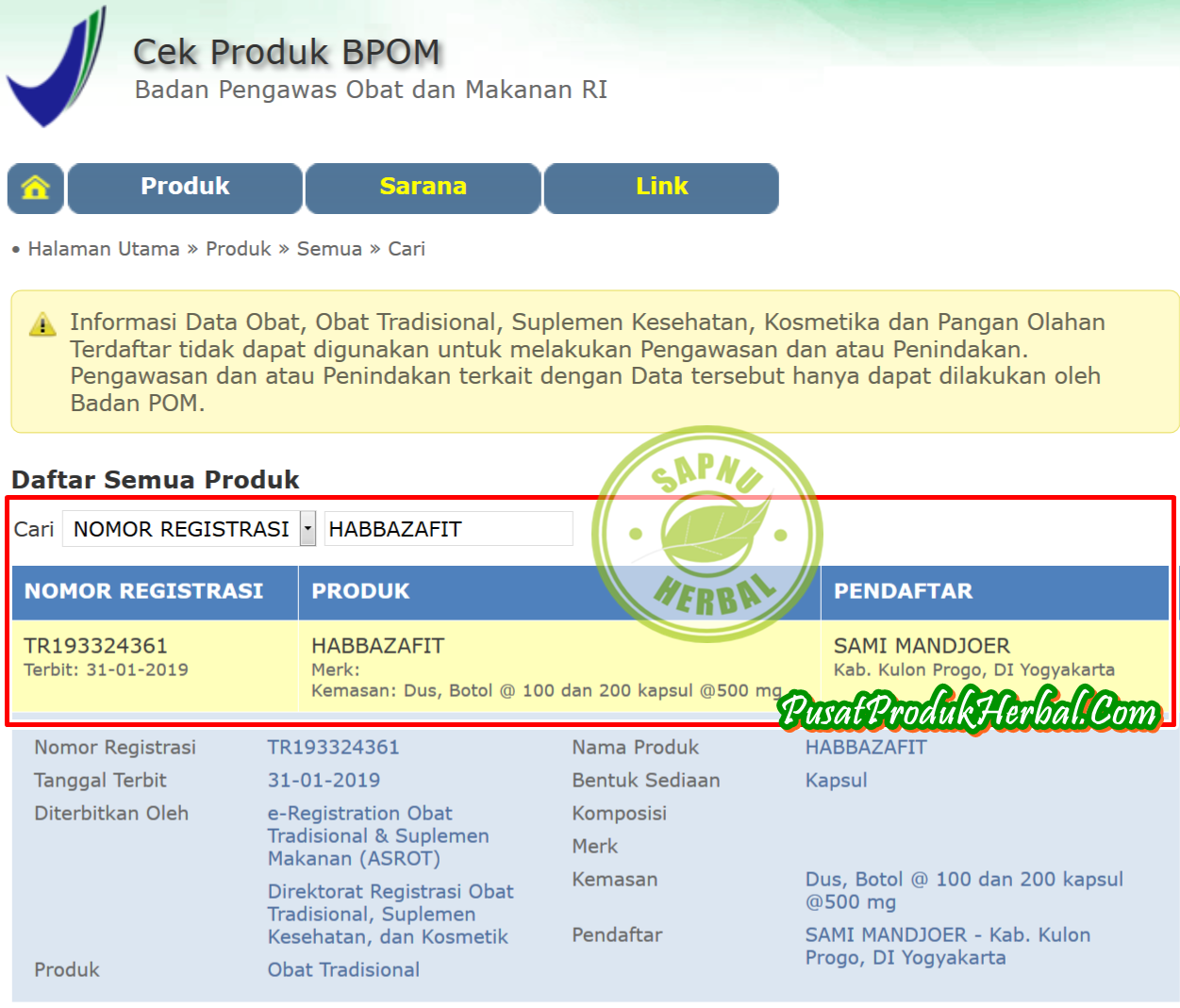Click the NOMOR REGISTRASI column header
This screenshot has height=1008, width=1180.
(x=155, y=592)
